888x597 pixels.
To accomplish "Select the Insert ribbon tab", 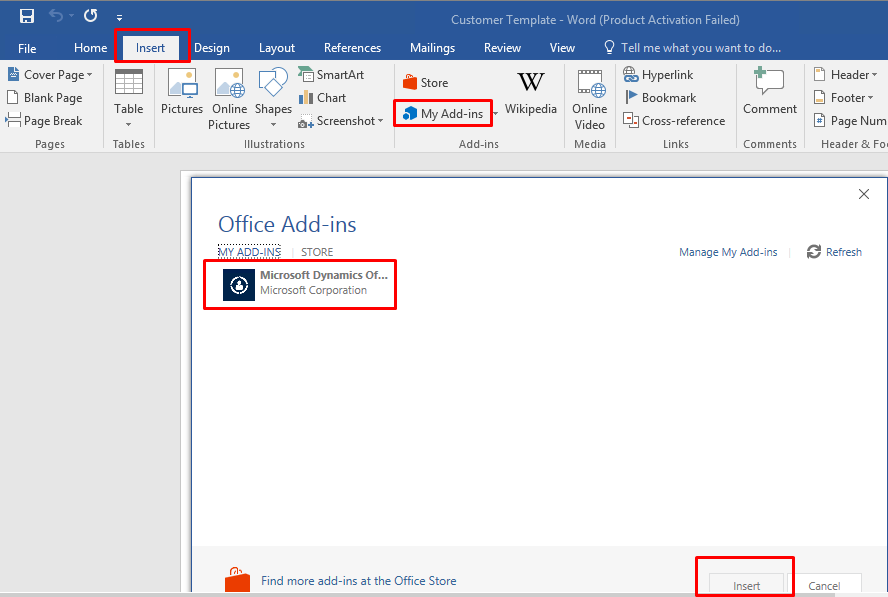I will [150, 48].
